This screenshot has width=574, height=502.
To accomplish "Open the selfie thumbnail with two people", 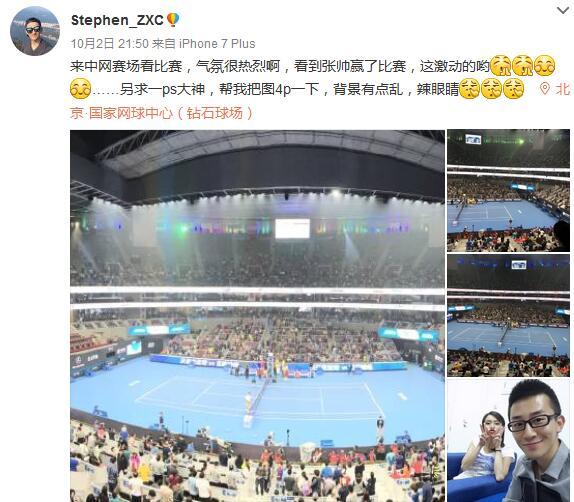I will [x=508, y=441].
